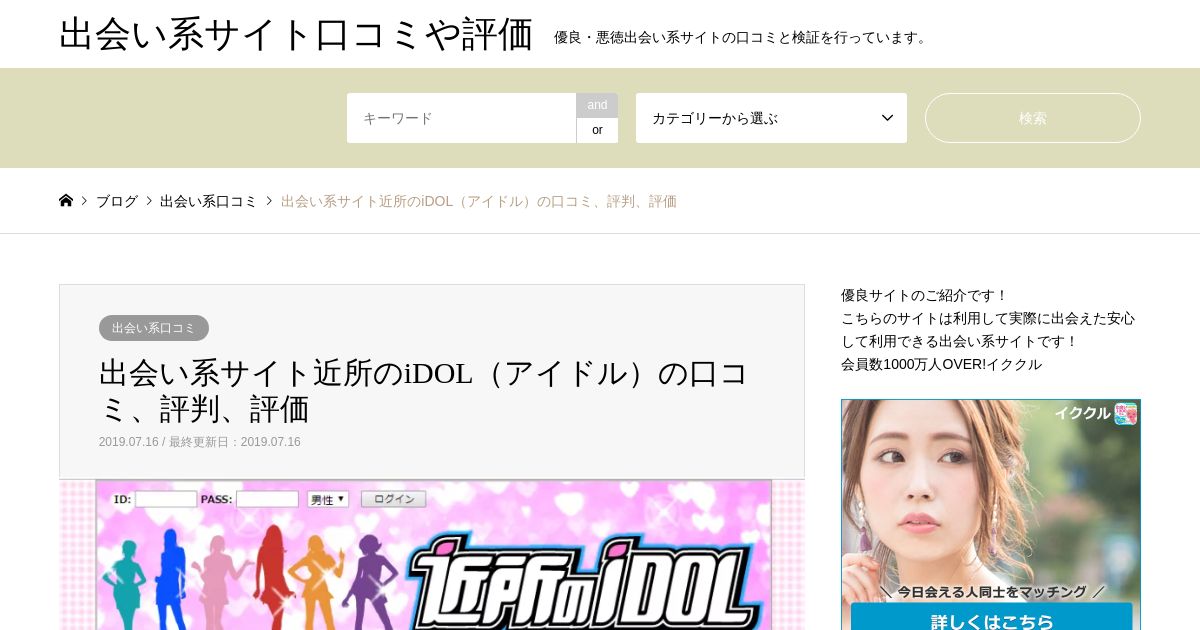
Task: Click the article date 2019.07.16 text
Action: click(128, 442)
